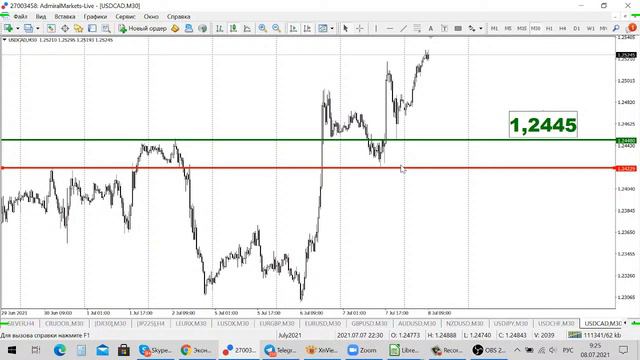Show hidden tray icons chevron
This screenshot has width=640, height=360.
(x=517, y=350)
